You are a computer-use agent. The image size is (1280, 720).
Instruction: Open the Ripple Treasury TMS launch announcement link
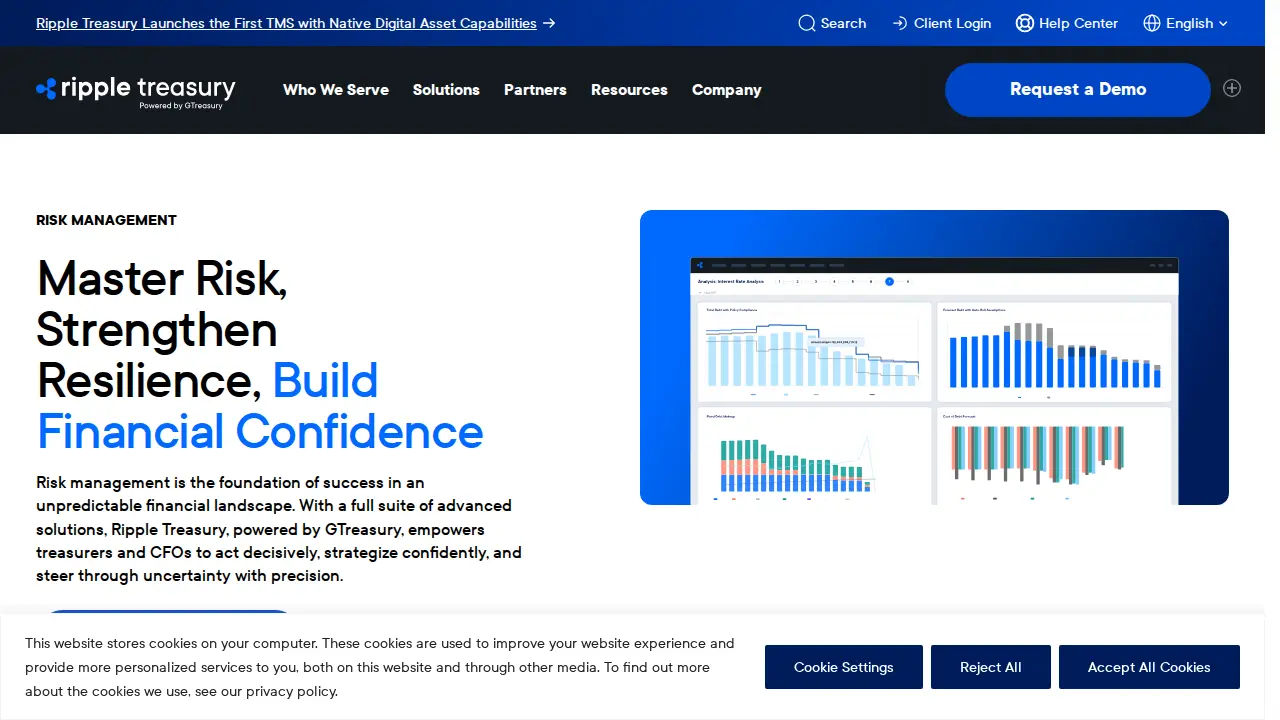point(286,23)
